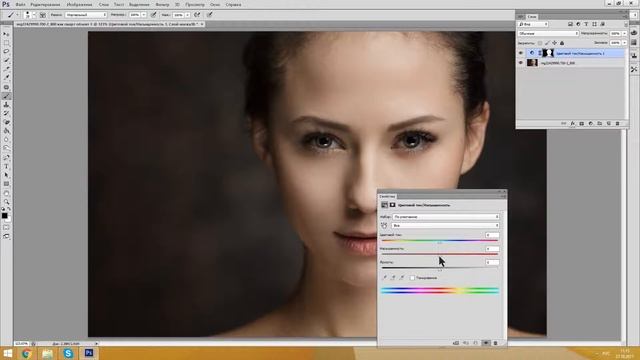The image size is (640, 360).
Task: Open the Help menu
Action: point(233,4)
